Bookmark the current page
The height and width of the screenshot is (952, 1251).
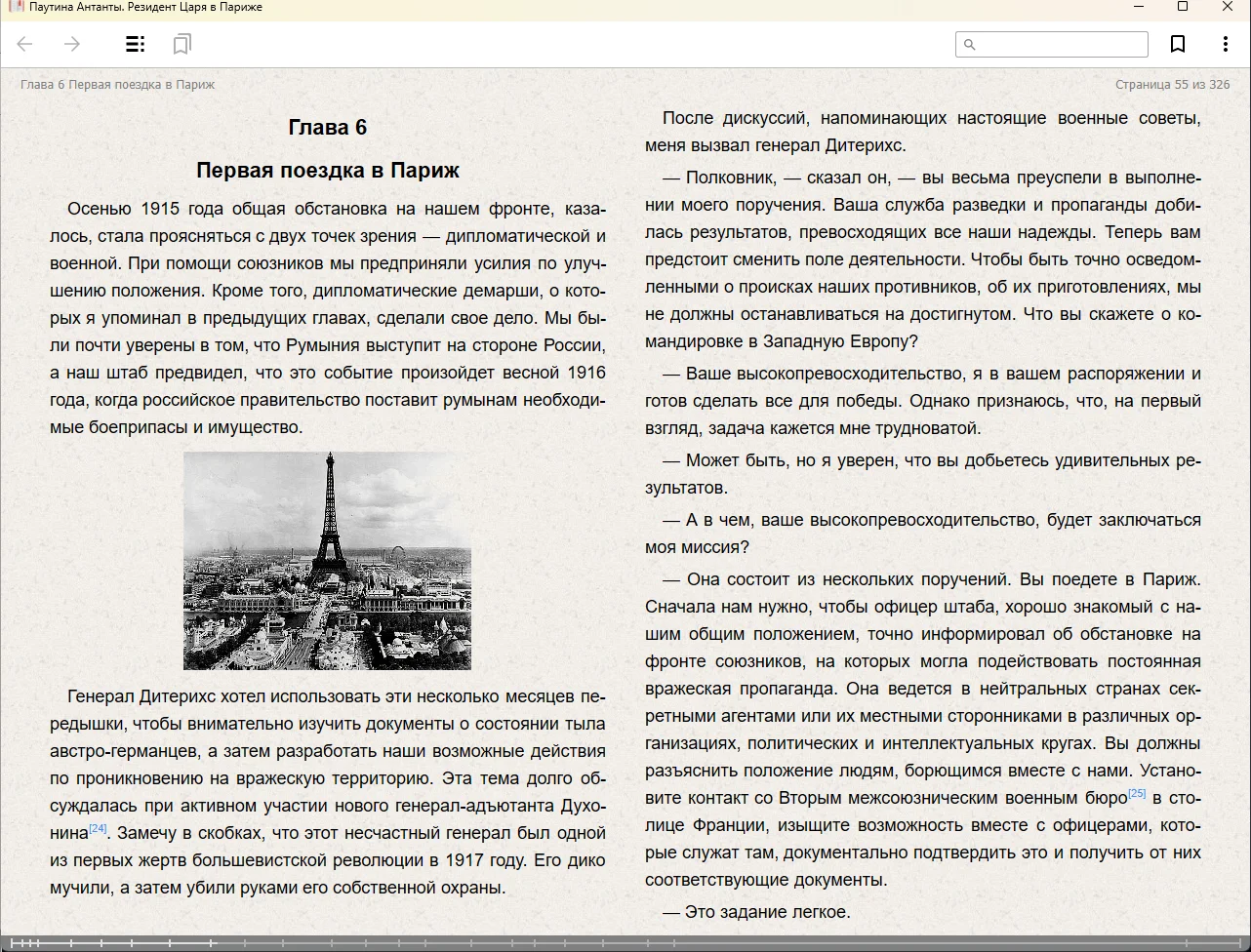1178,44
